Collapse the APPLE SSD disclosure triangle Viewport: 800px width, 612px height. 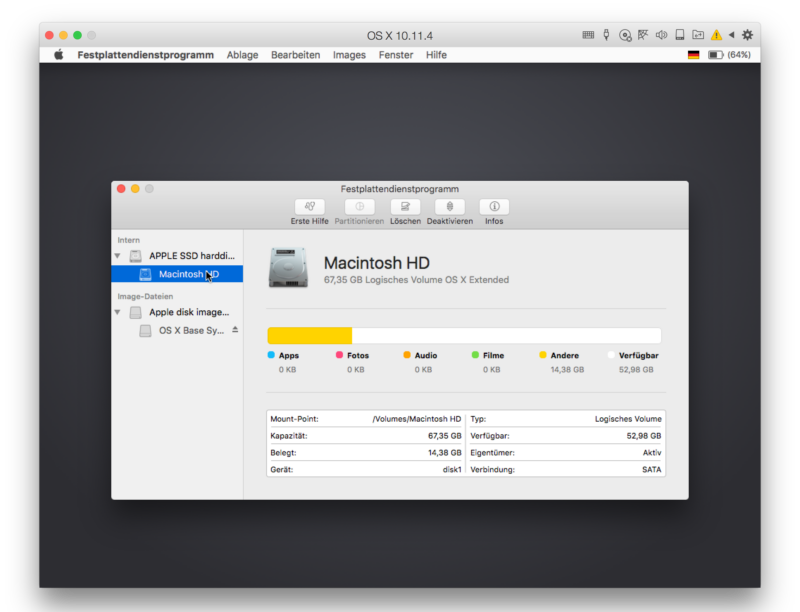tap(117, 256)
